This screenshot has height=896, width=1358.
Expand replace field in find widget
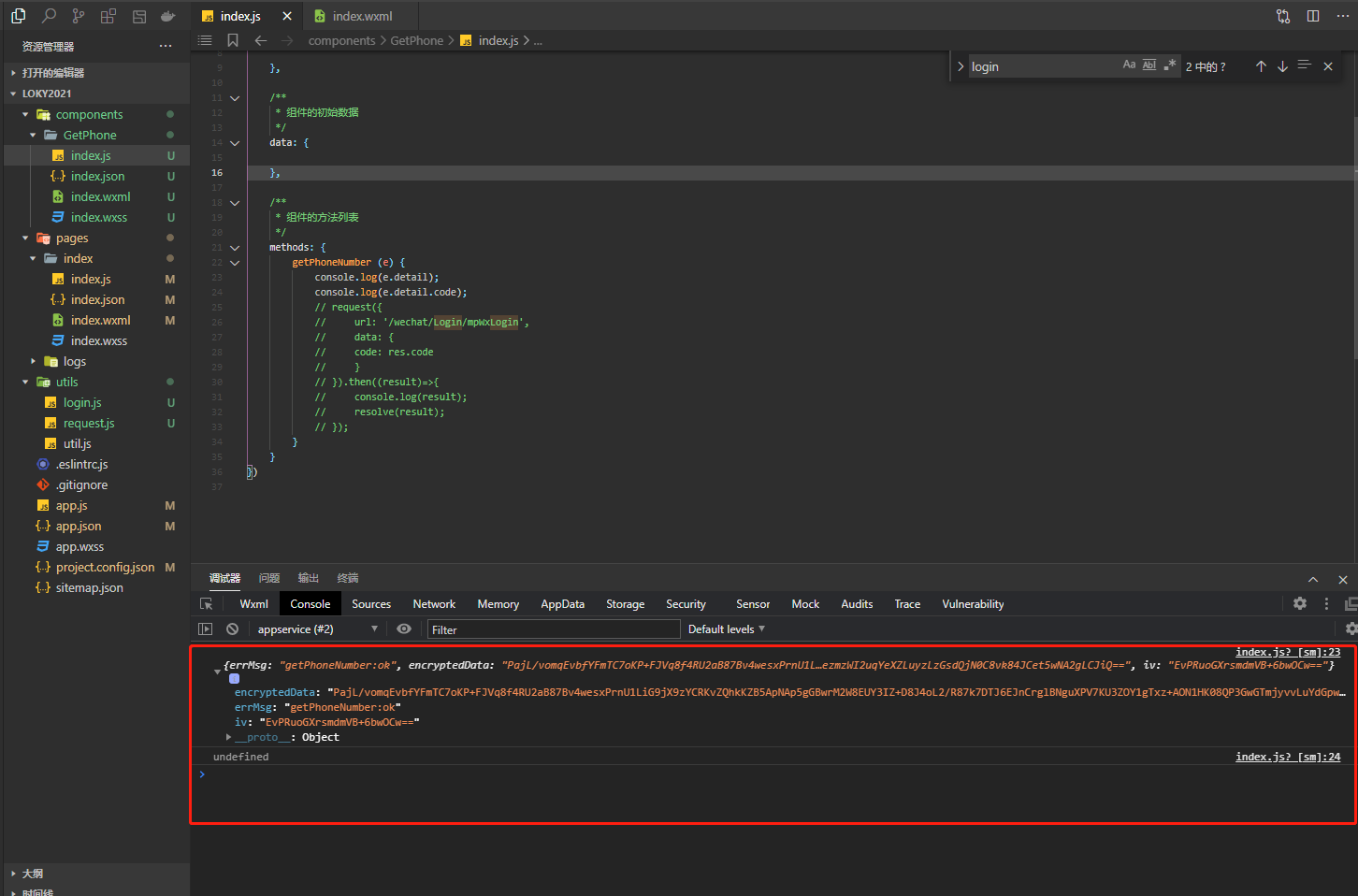click(961, 66)
